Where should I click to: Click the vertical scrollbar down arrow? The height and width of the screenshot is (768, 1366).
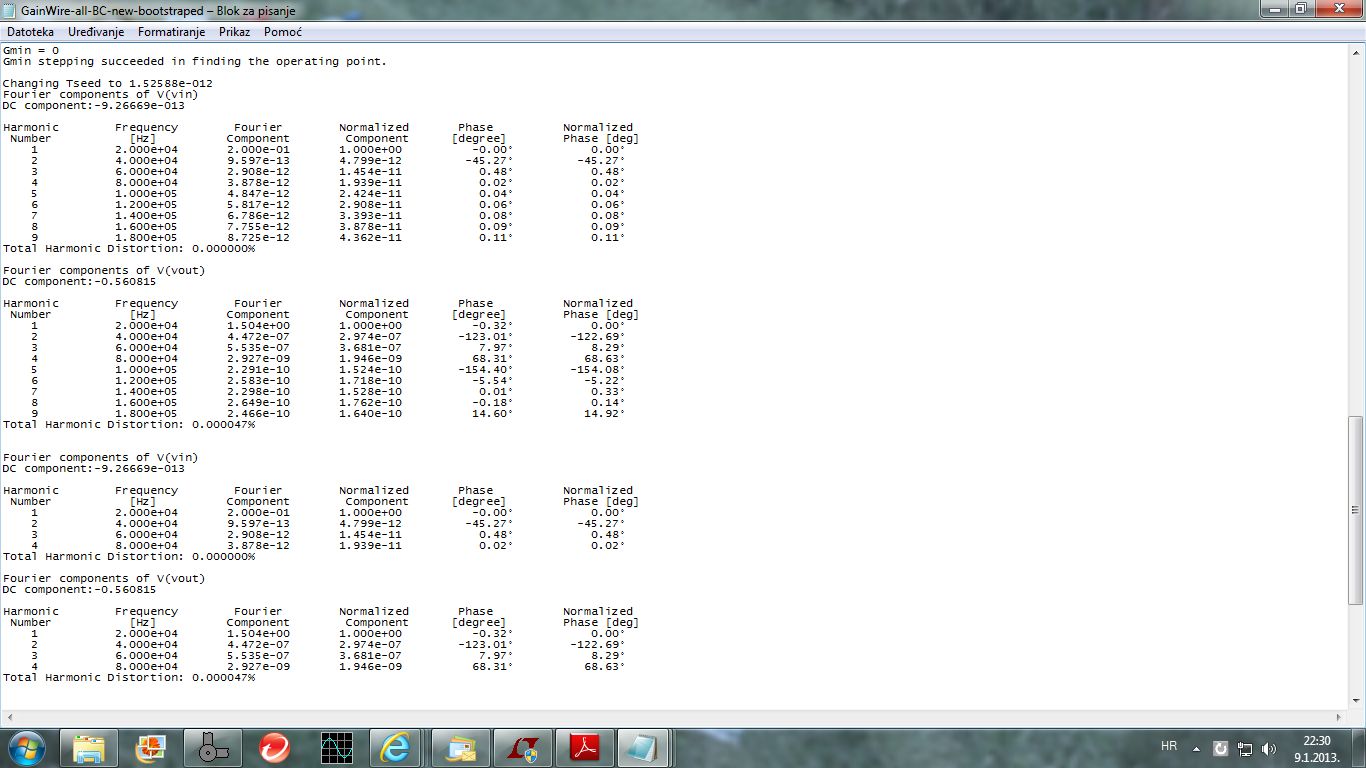coord(1357,702)
